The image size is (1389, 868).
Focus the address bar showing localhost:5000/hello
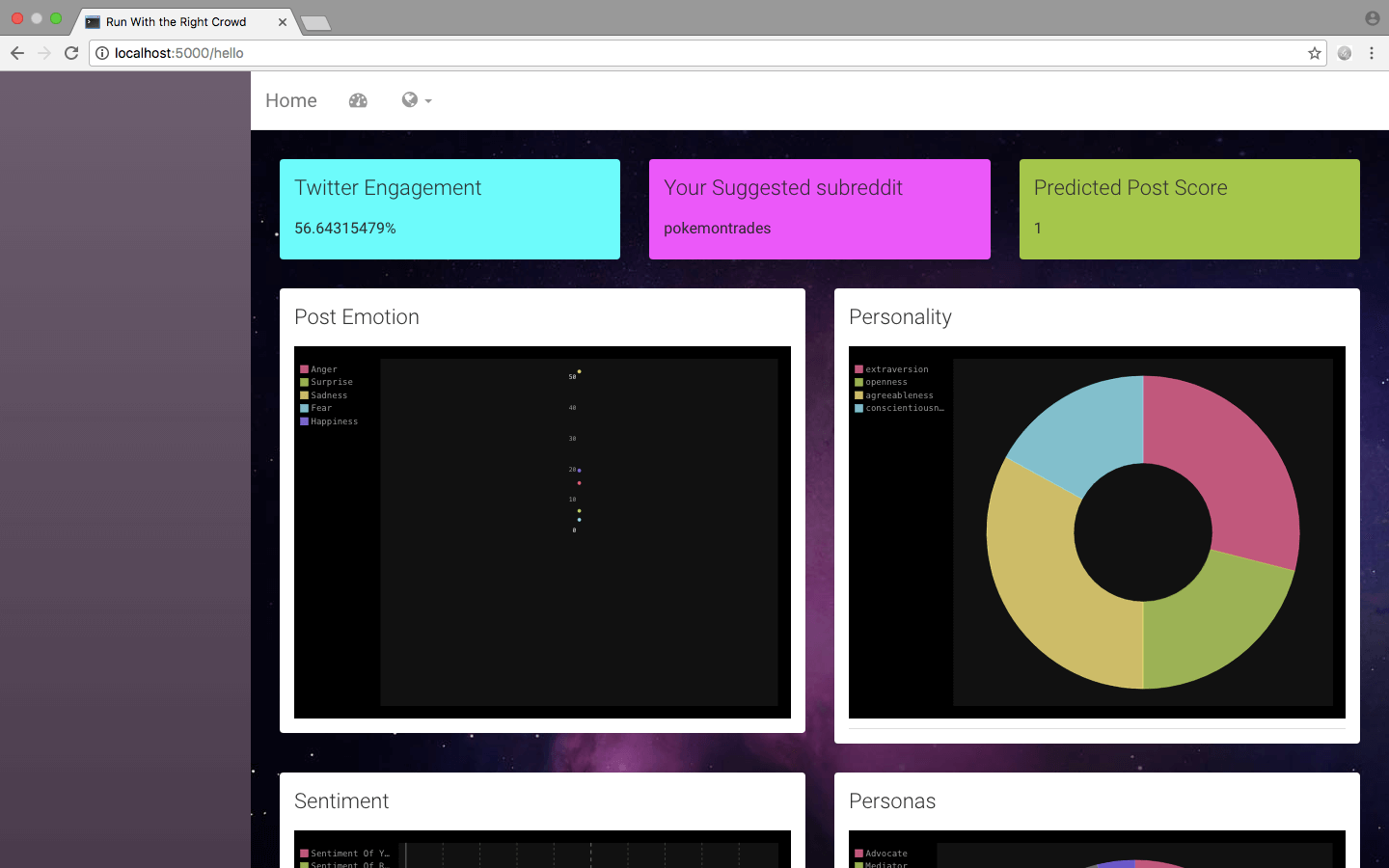709,53
